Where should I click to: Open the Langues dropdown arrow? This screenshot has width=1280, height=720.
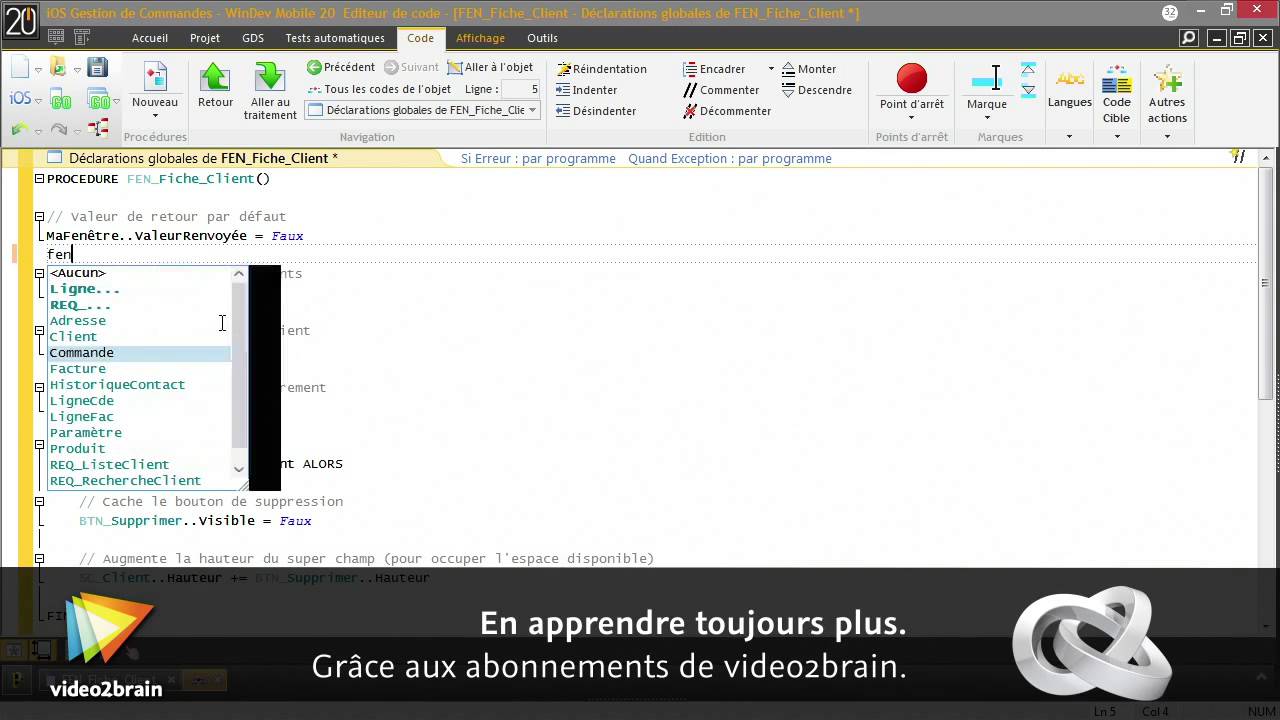click(x=1069, y=137)
